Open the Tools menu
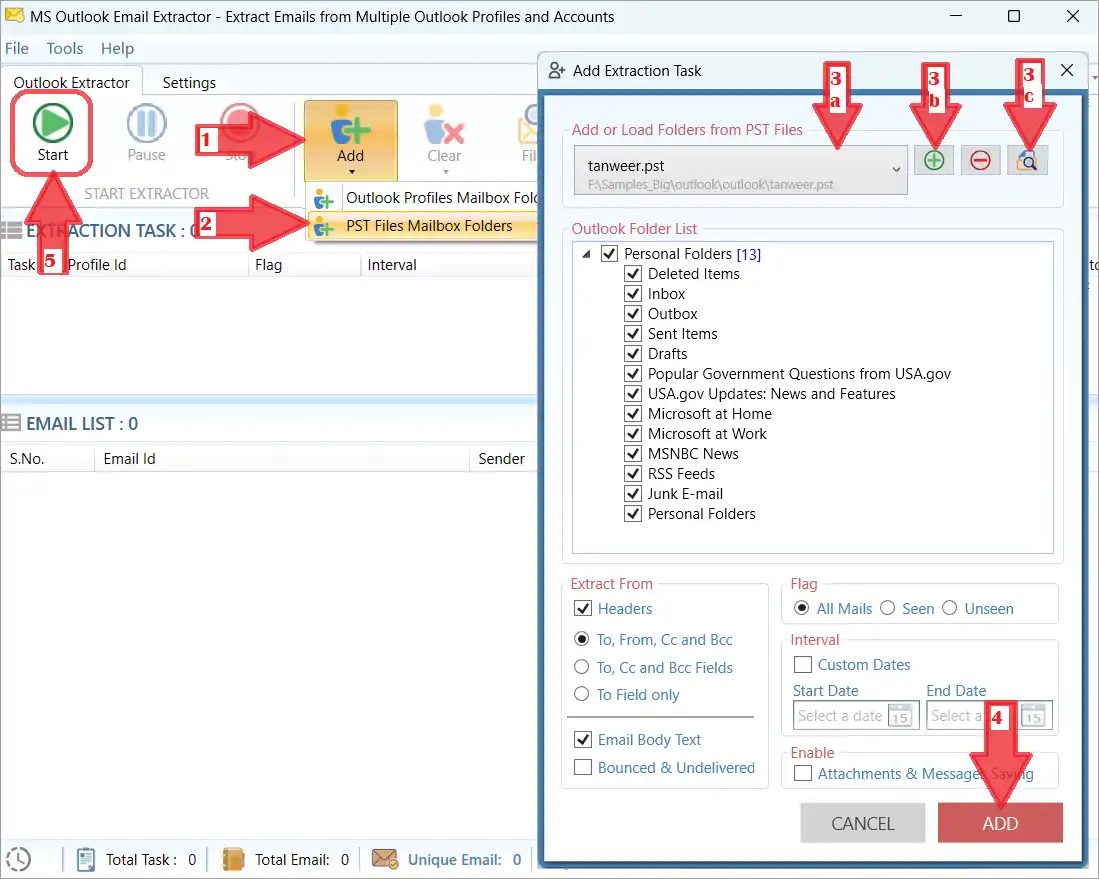This screenshot has height=879, width=1099. [x=64, y=48]
